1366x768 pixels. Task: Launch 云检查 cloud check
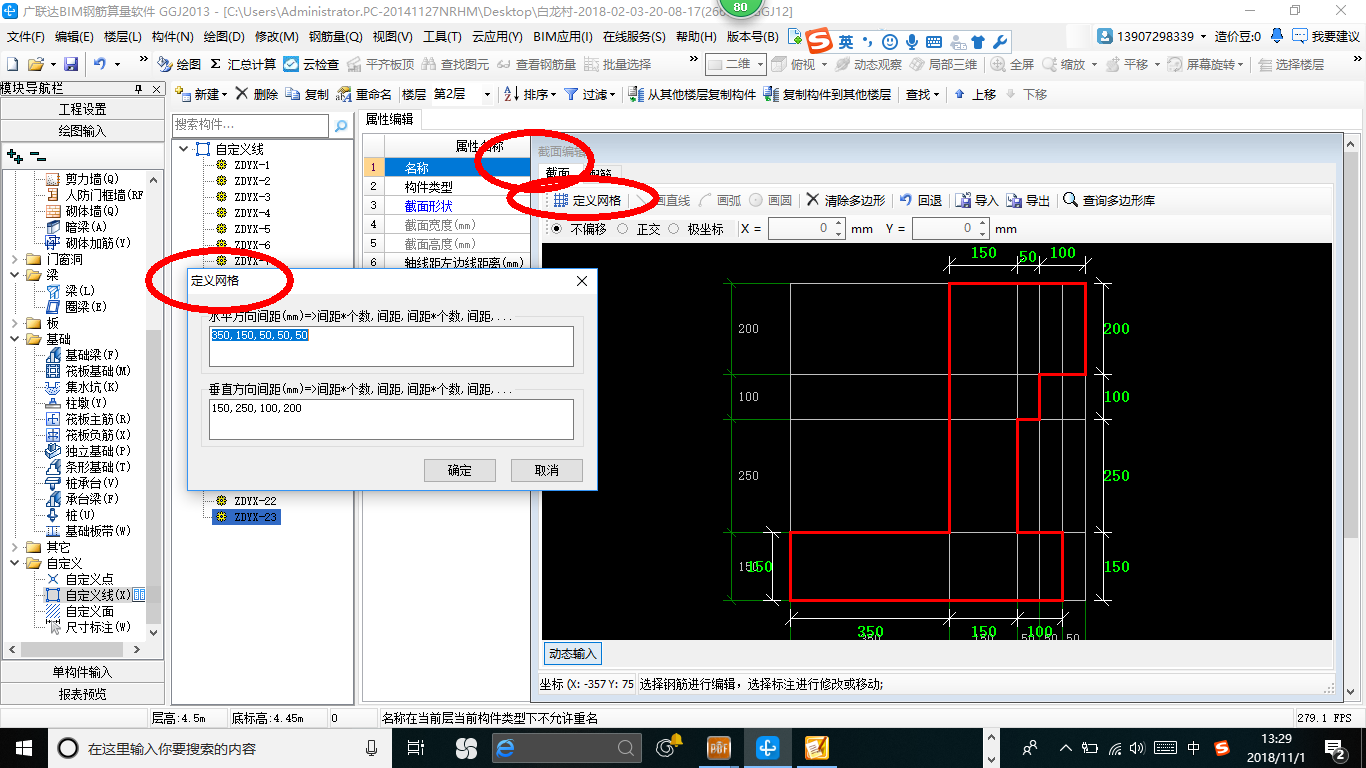point(311,64)
